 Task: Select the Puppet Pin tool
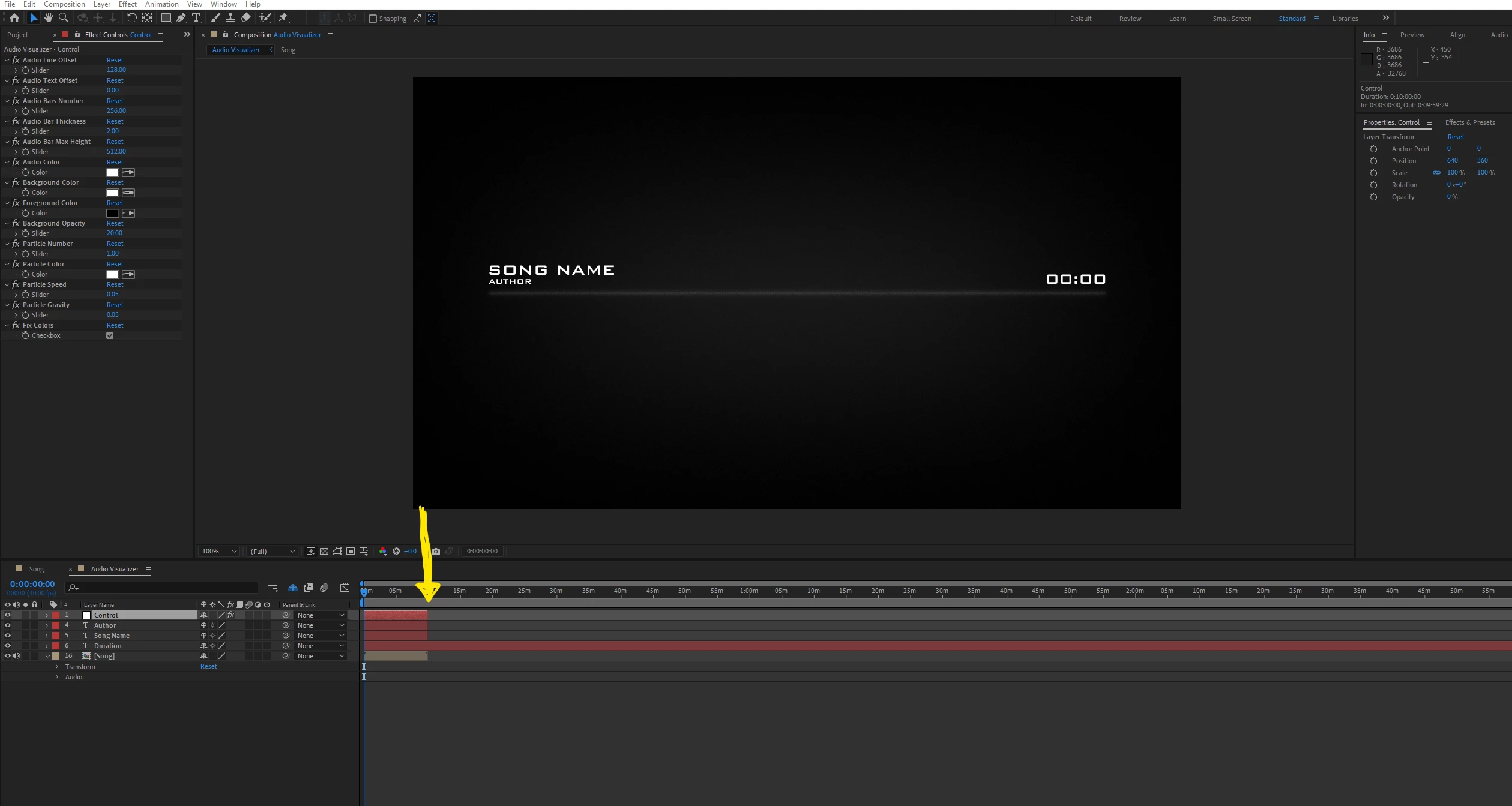pos(283,18)
